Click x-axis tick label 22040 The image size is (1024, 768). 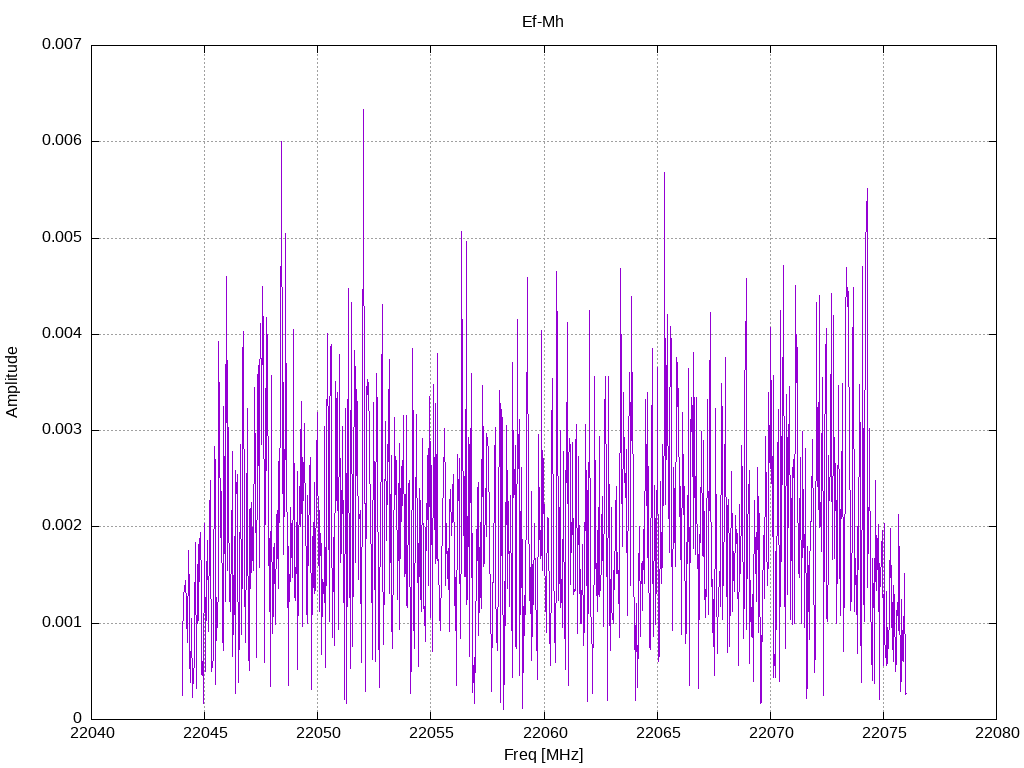click(x=92, y=733)
